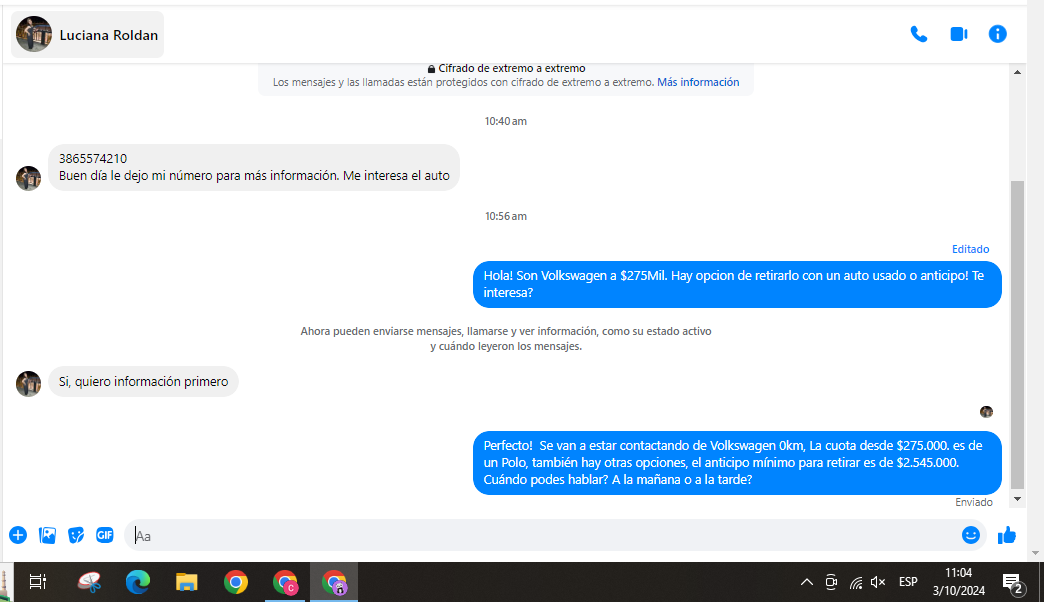Viewport: 1044px width, 602px height.
Task: Show hidden system tray icons
Action: coord(806,582)
